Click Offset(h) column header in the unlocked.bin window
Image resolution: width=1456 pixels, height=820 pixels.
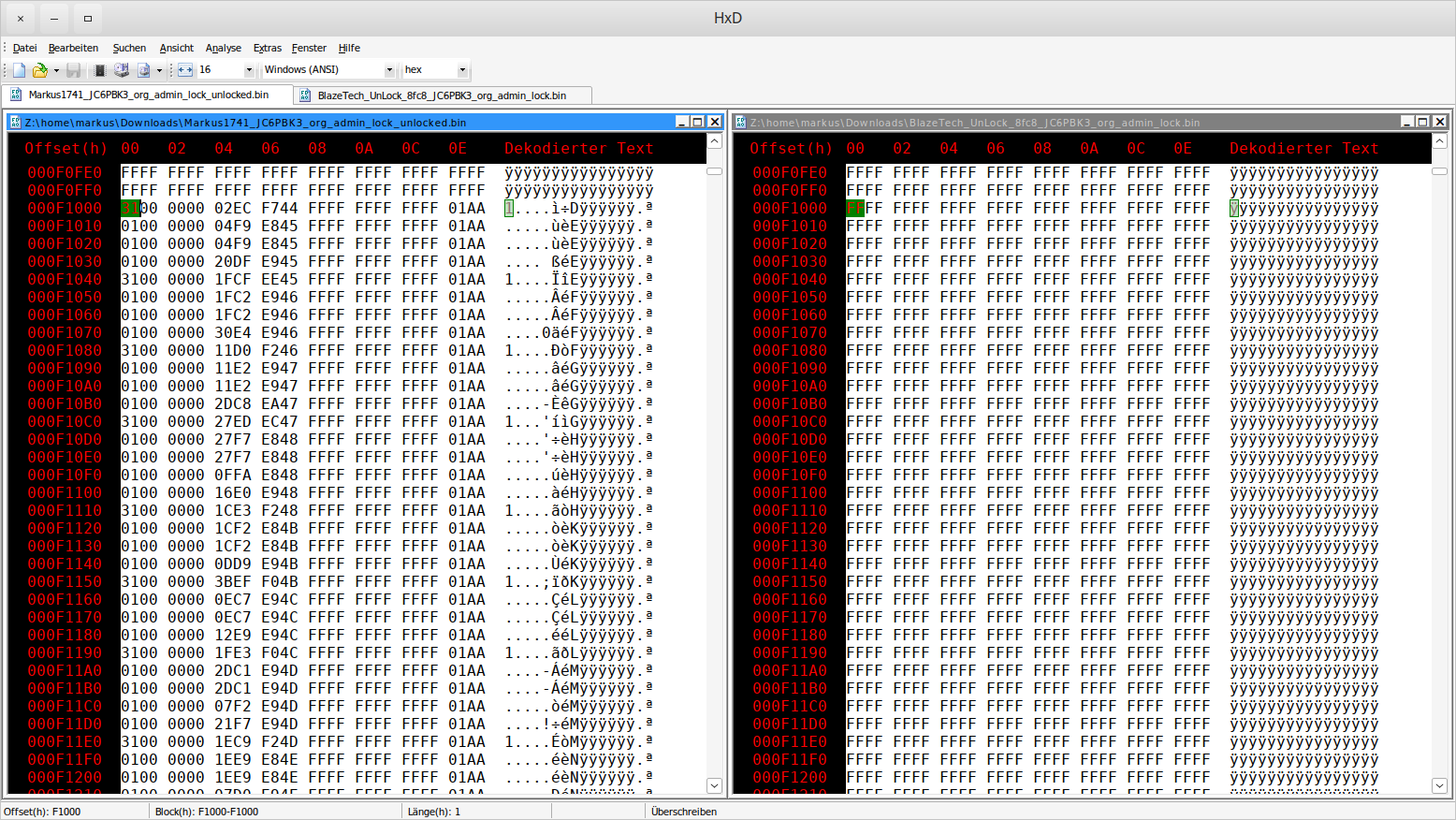click(x=66, y=148)
